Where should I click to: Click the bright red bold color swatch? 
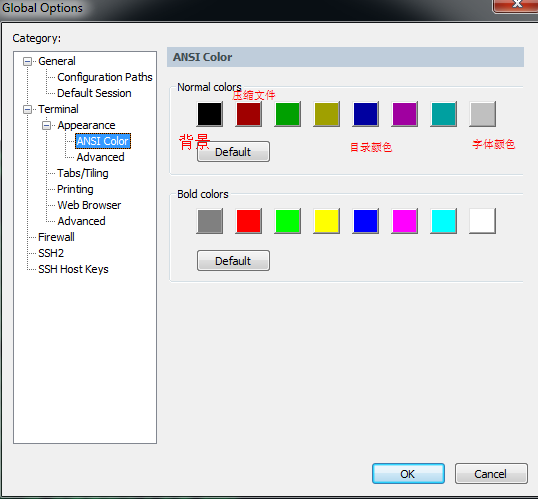tap(249, 221)
